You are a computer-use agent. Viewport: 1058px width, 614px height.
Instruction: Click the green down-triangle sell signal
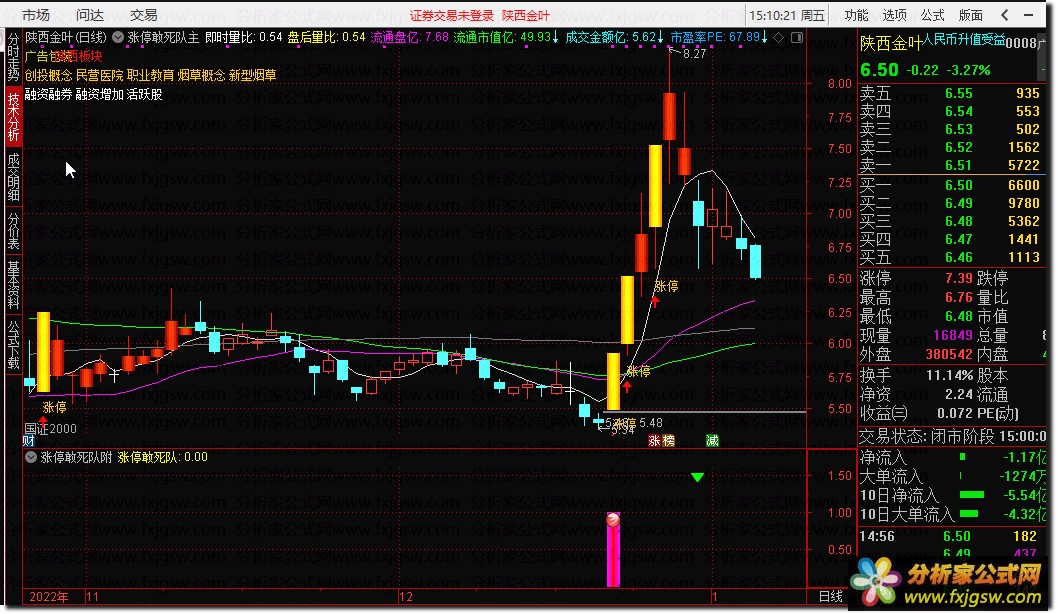[697, 477]
